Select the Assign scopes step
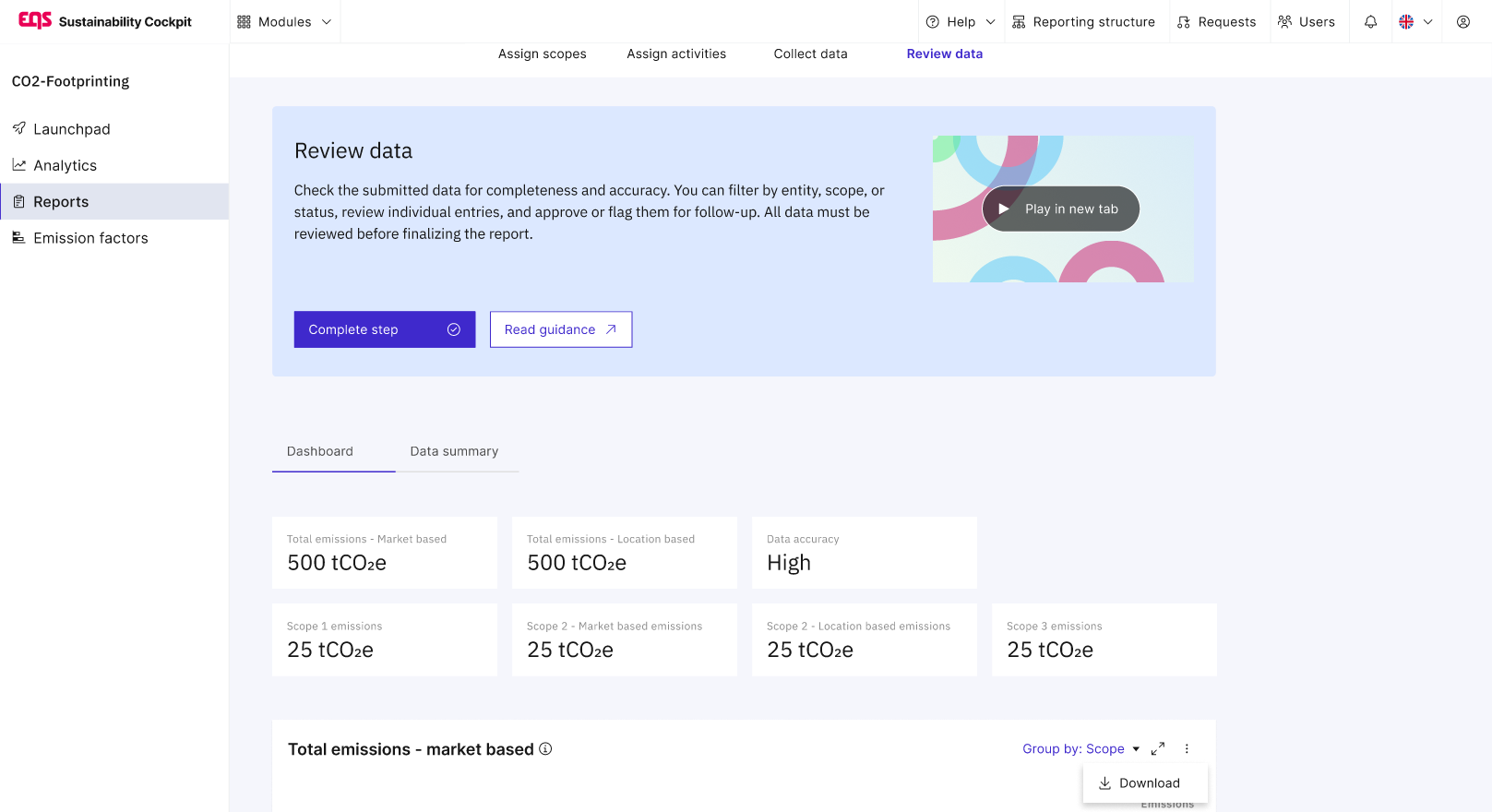Screen dimensions: 1492x812 [542, 54]
